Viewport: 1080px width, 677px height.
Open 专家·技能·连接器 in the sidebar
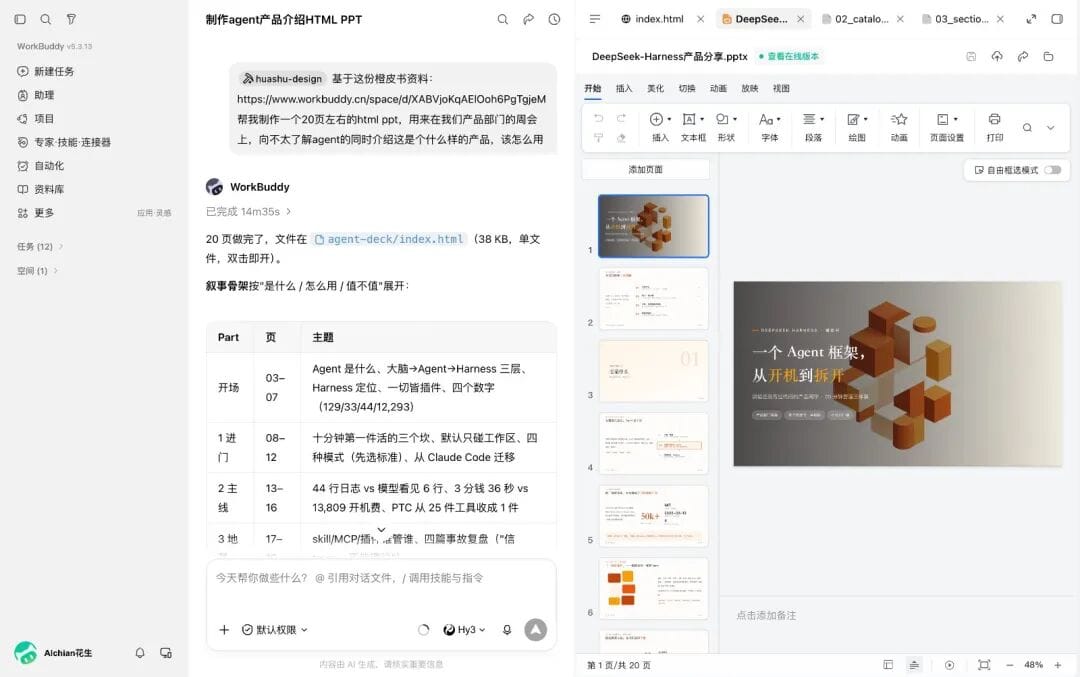[x=63, y=142]
